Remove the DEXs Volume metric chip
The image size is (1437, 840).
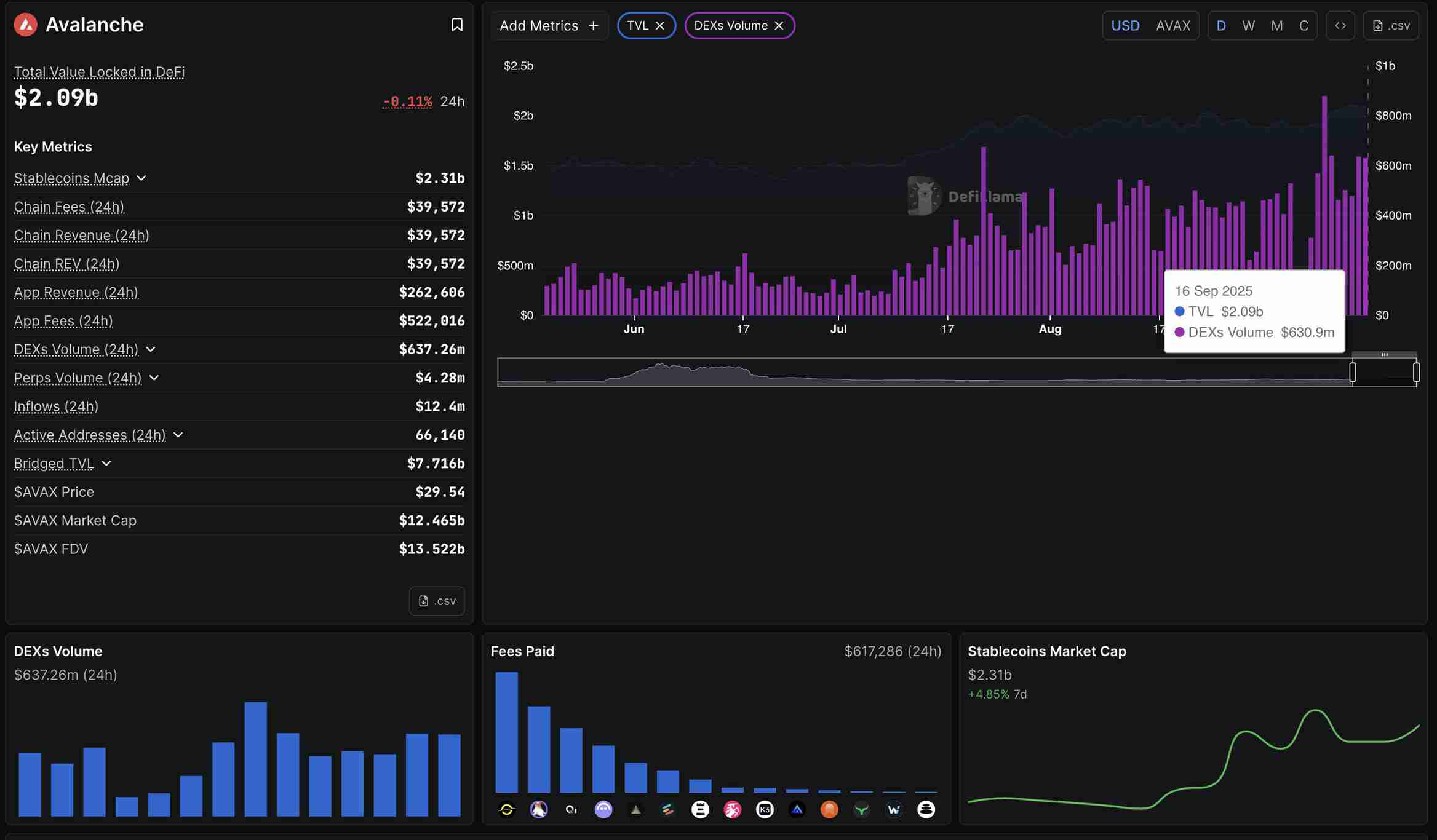point(779,26)
